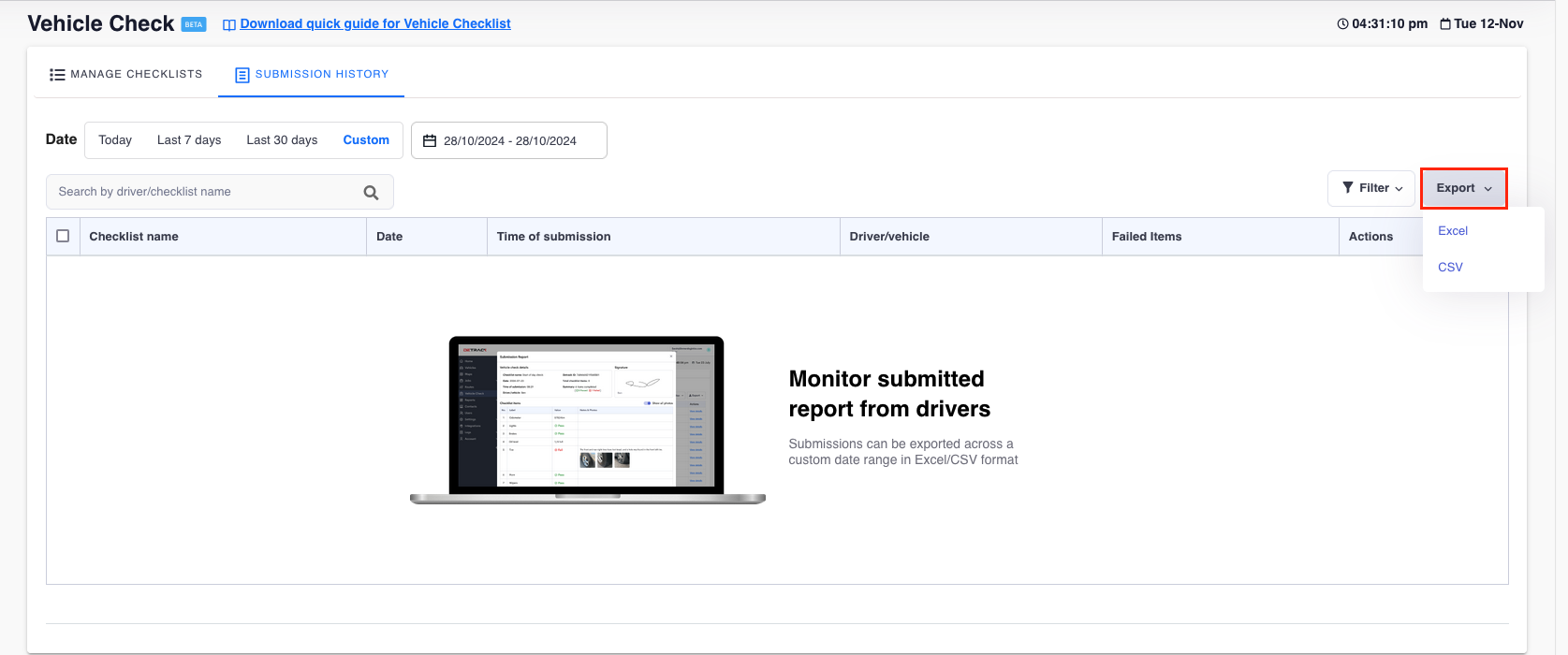
Task: Select the Today date range option
Action: pos(115,140)
